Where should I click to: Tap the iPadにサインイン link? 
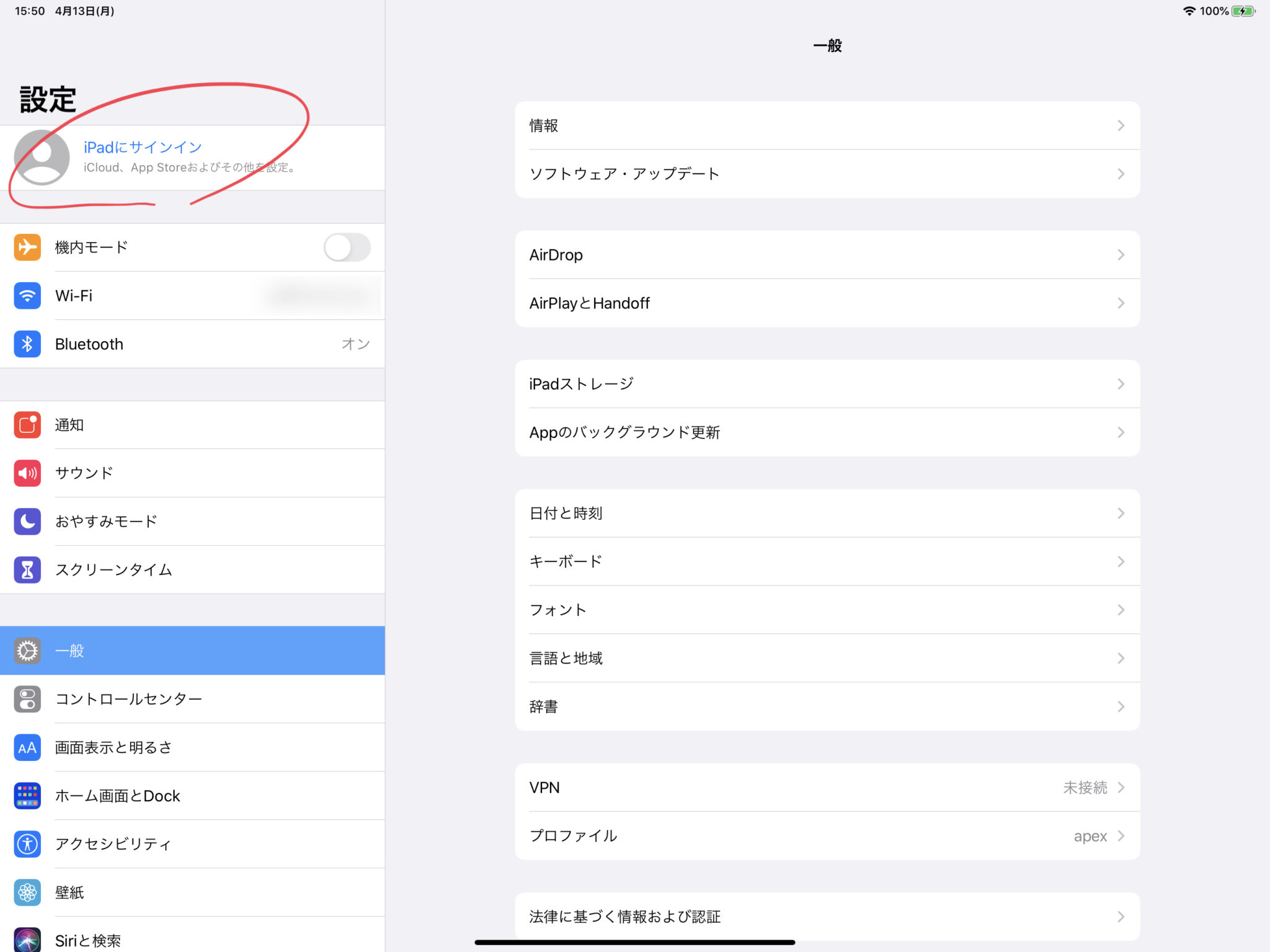[143, 147]
